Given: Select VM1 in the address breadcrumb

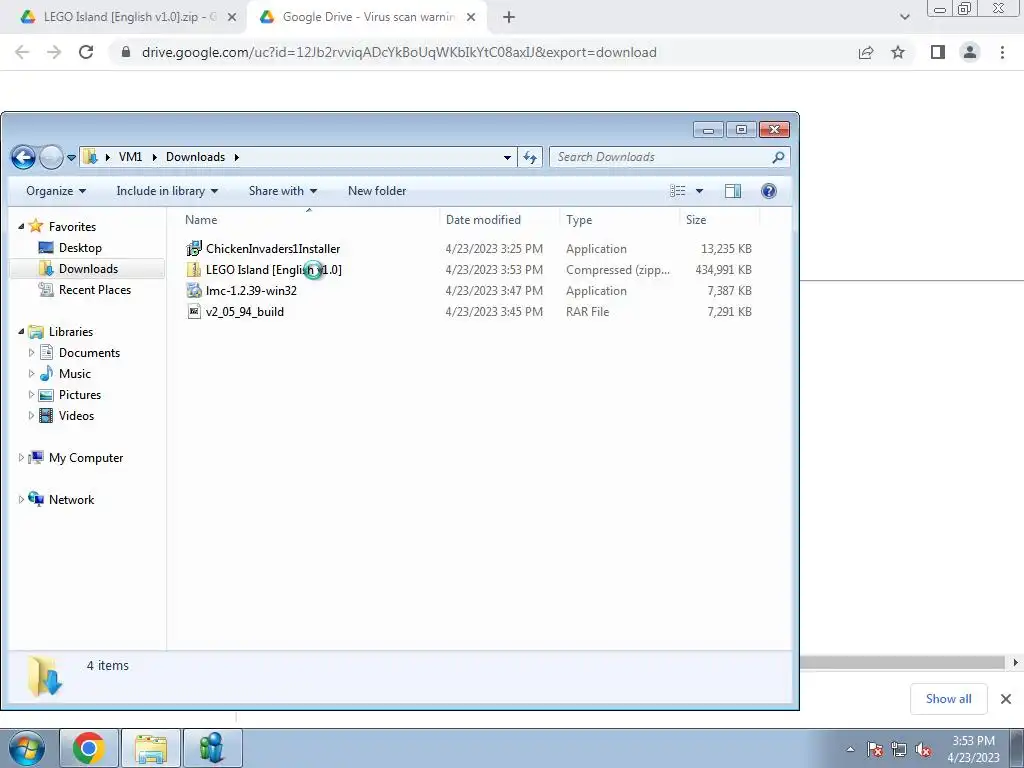Looking at the screenshot, I should [131, 157].
